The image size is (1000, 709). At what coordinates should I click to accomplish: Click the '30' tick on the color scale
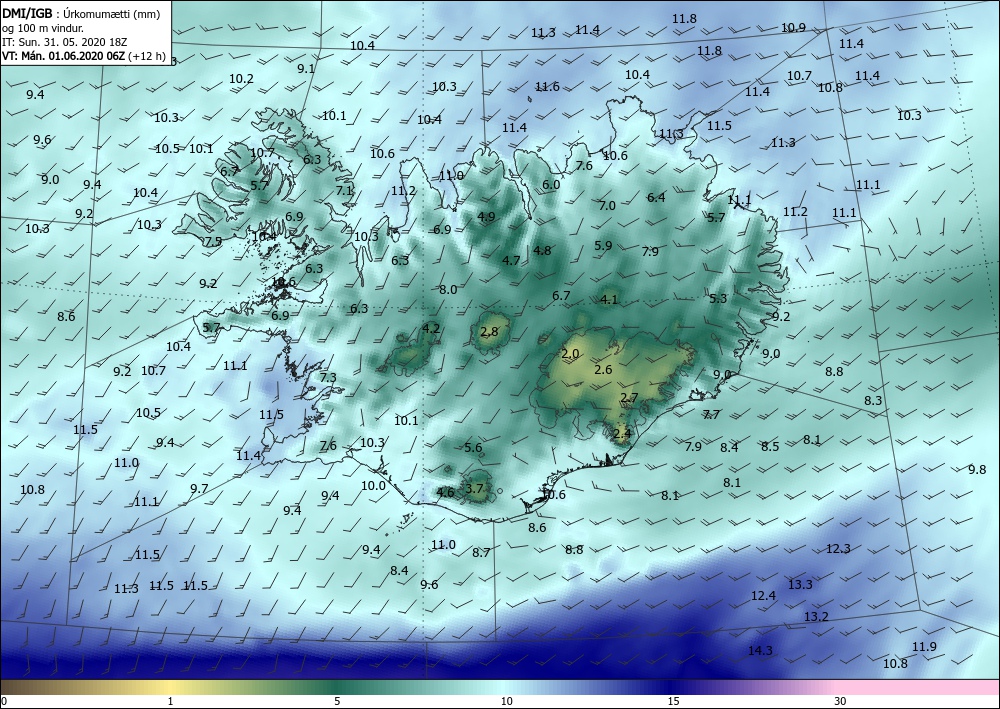841,701
